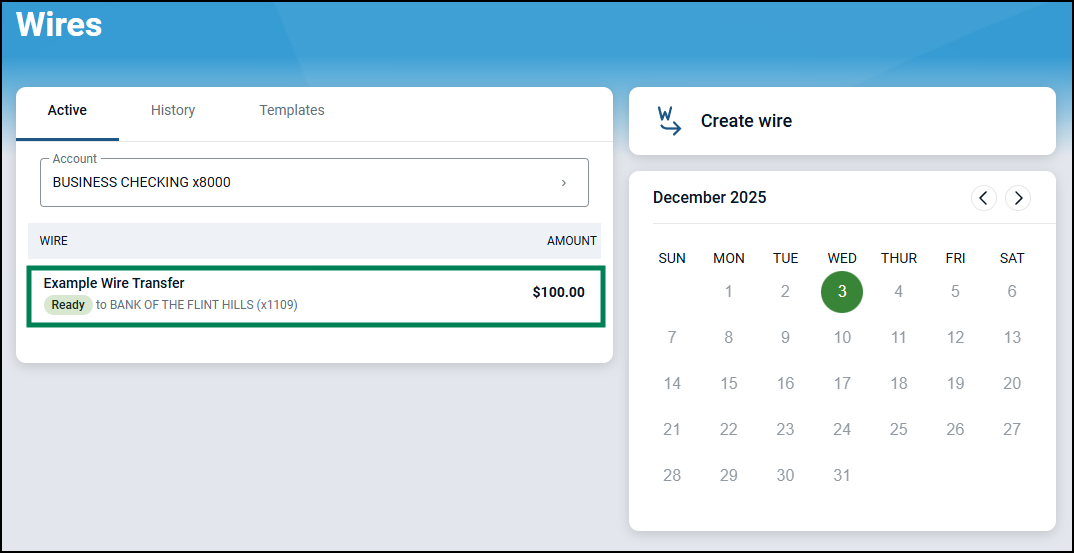Go to previous month in calendar
The height and width of the screenshot is (553, 1074).
pyautogui.click(x=984, y=198)
